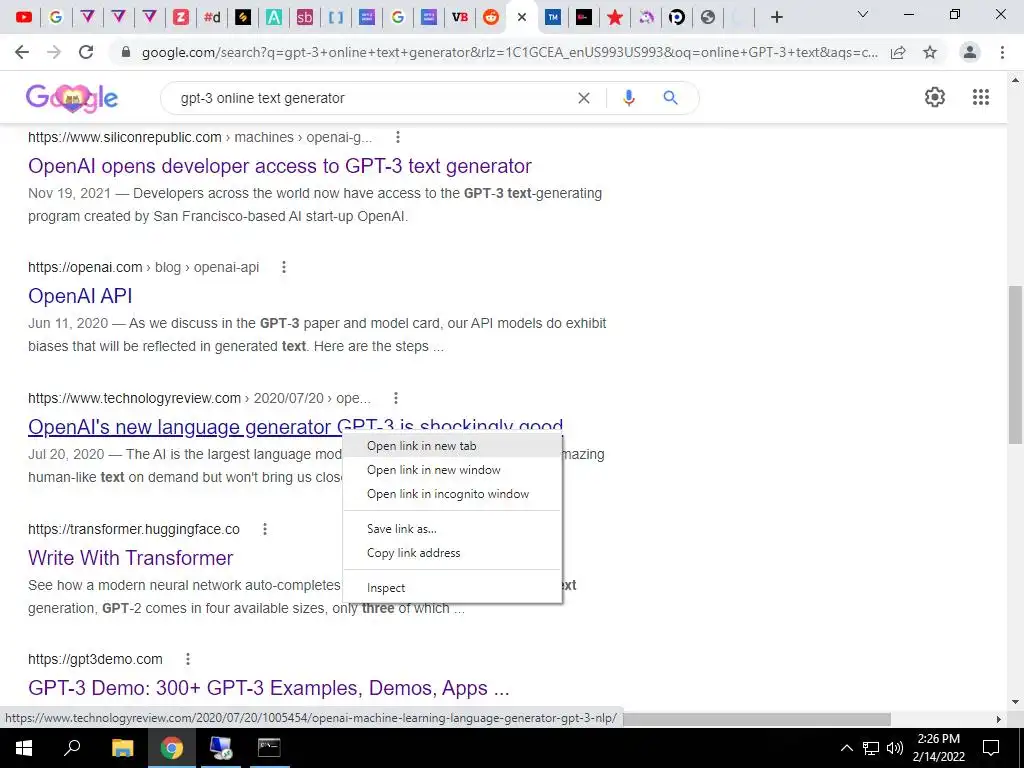This screenshot has width=1024, height=768.
Task: Open Google search settings gear
Action: click(x=935, y=97)
